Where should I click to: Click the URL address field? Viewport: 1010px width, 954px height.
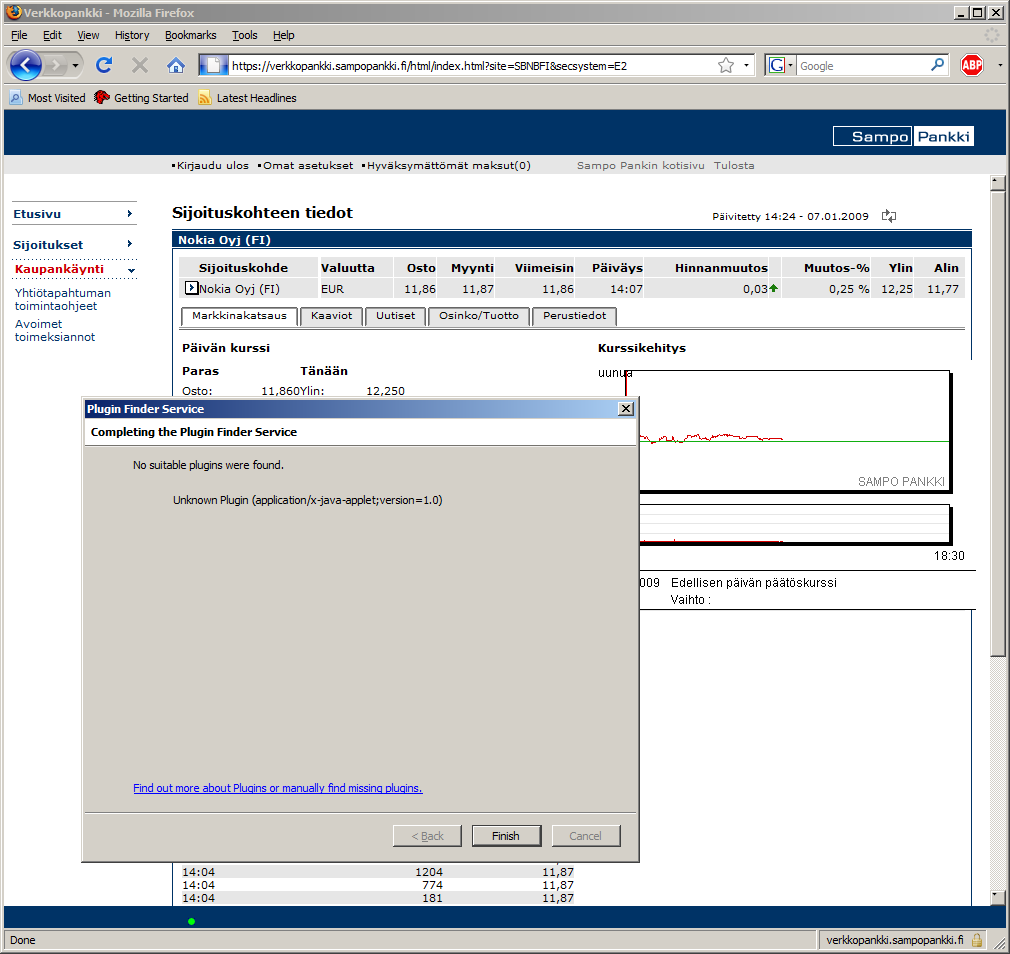pos(472,66)
